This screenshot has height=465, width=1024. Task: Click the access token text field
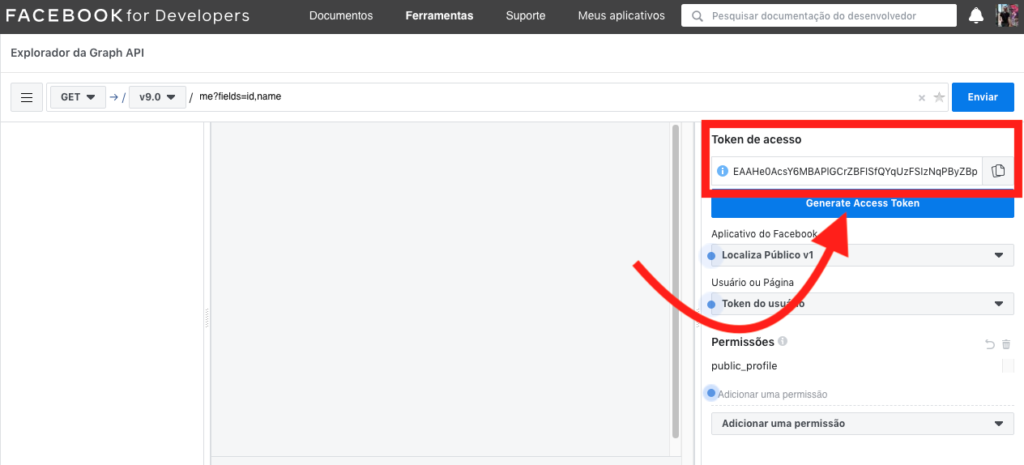pyautogui.click(x=854, y=171)
